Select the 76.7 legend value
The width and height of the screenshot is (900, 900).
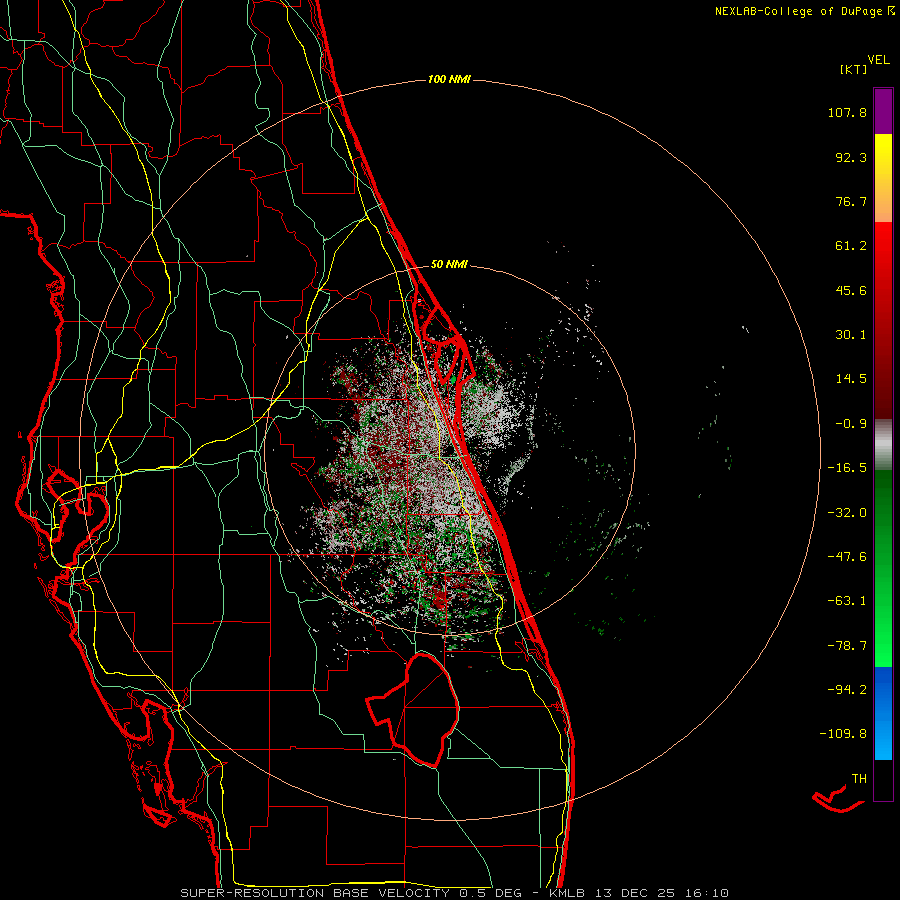851,201
